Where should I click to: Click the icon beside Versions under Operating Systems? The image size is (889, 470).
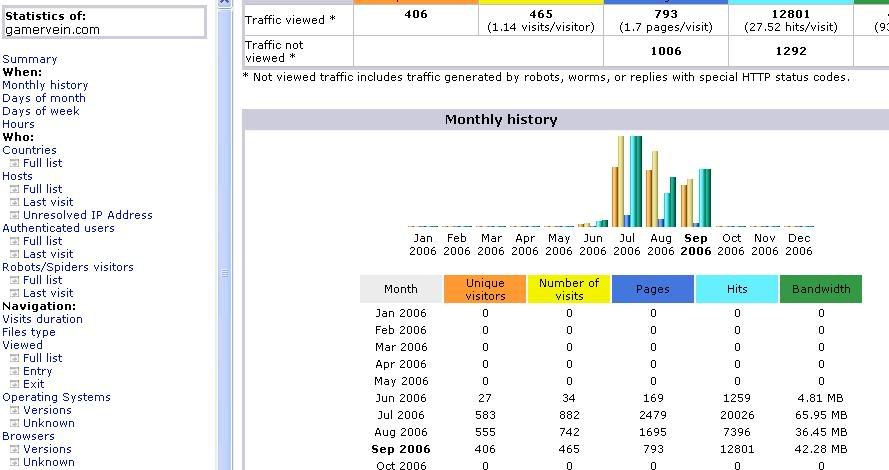click(x=15, y=410)
